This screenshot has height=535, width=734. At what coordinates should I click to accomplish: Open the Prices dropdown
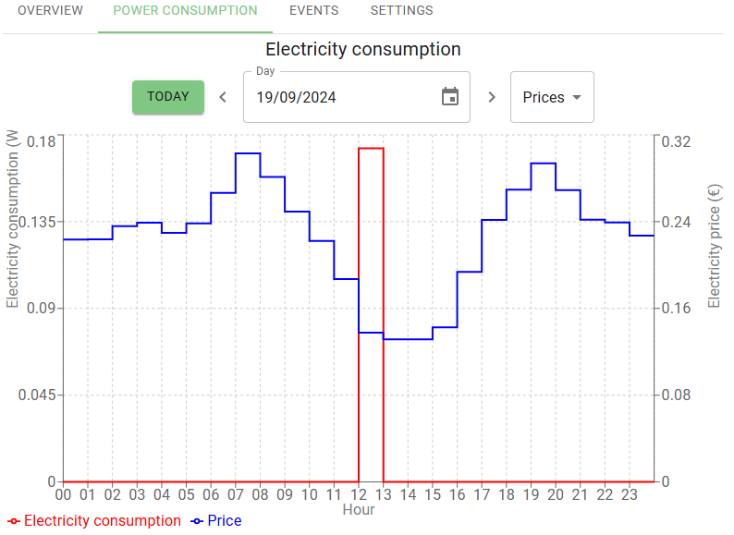point(543,97)
